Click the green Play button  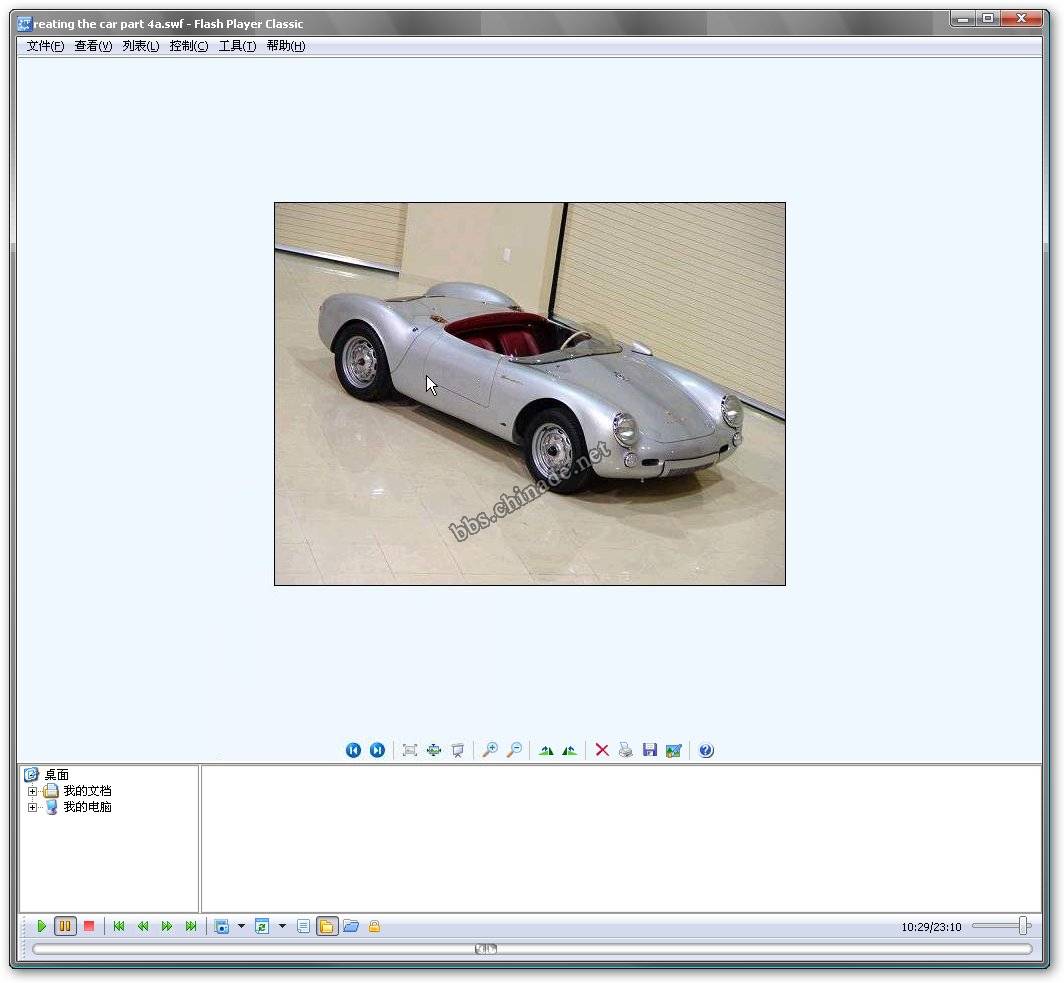41,927
